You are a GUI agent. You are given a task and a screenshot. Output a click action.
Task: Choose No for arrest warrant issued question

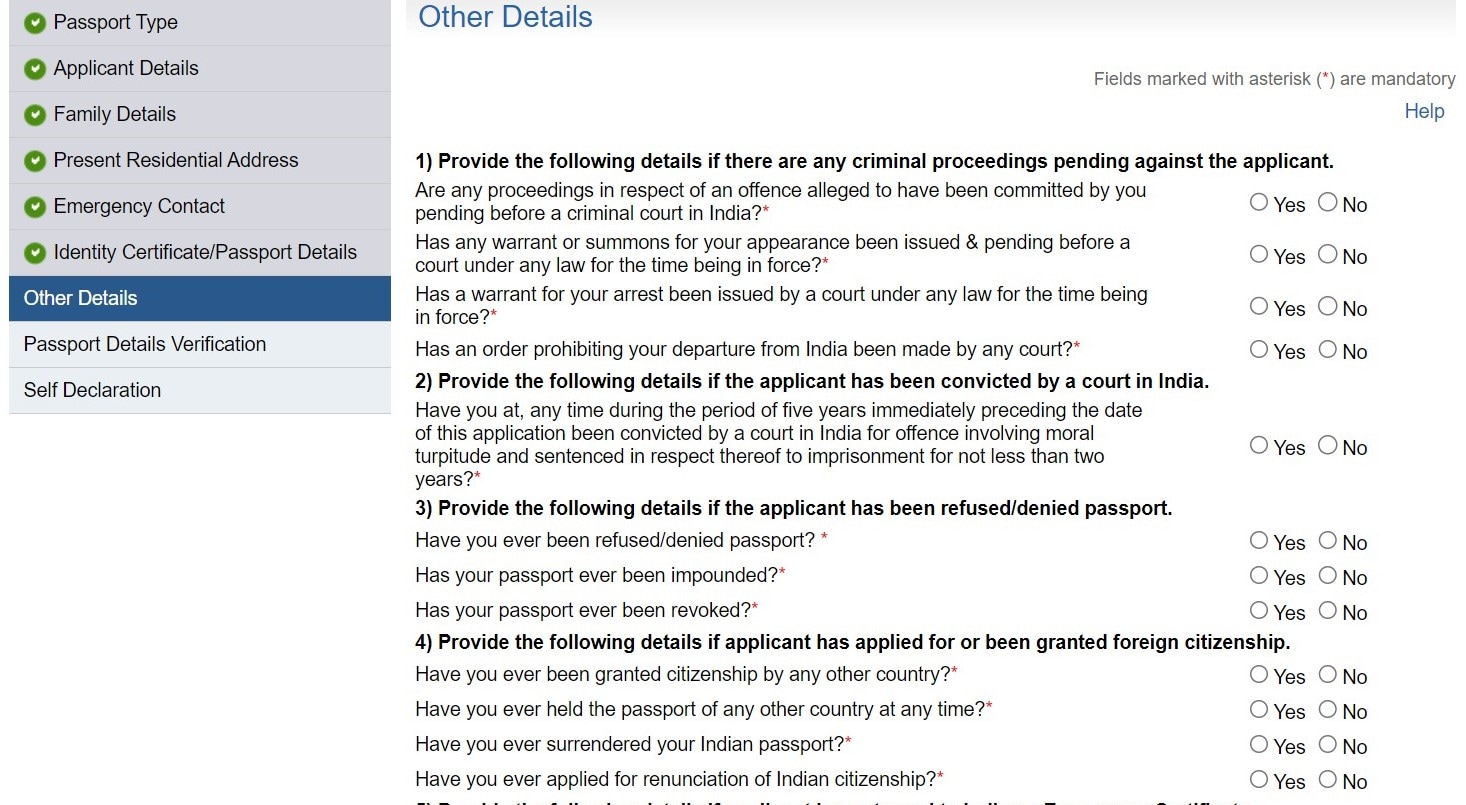[x=1328, y=306]
